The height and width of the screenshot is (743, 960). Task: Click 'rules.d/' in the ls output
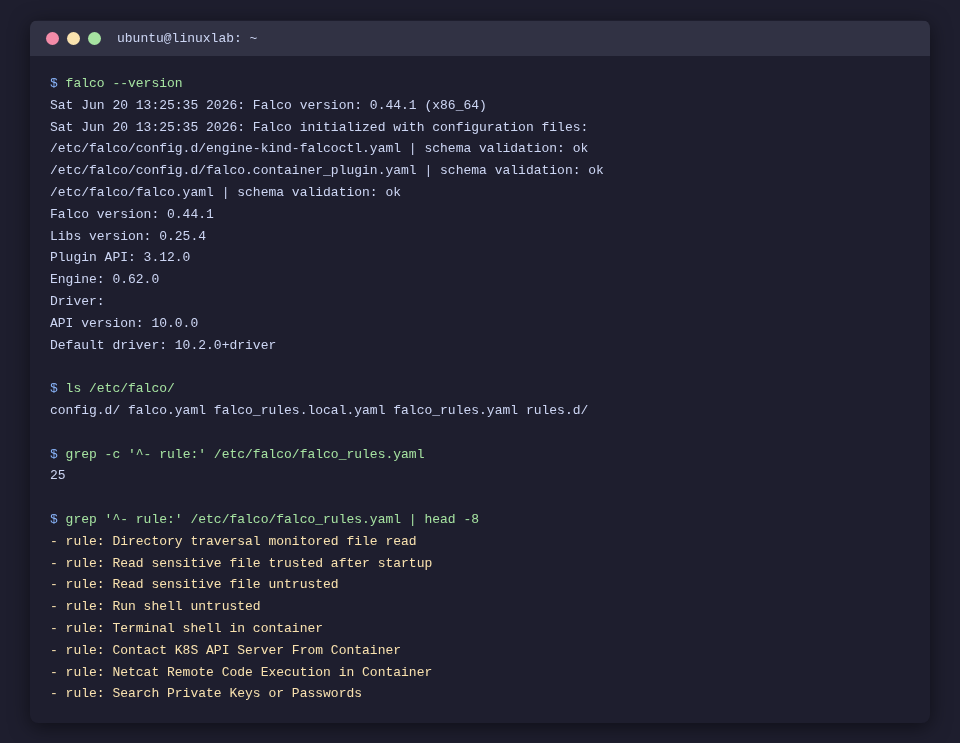(557, 410)
